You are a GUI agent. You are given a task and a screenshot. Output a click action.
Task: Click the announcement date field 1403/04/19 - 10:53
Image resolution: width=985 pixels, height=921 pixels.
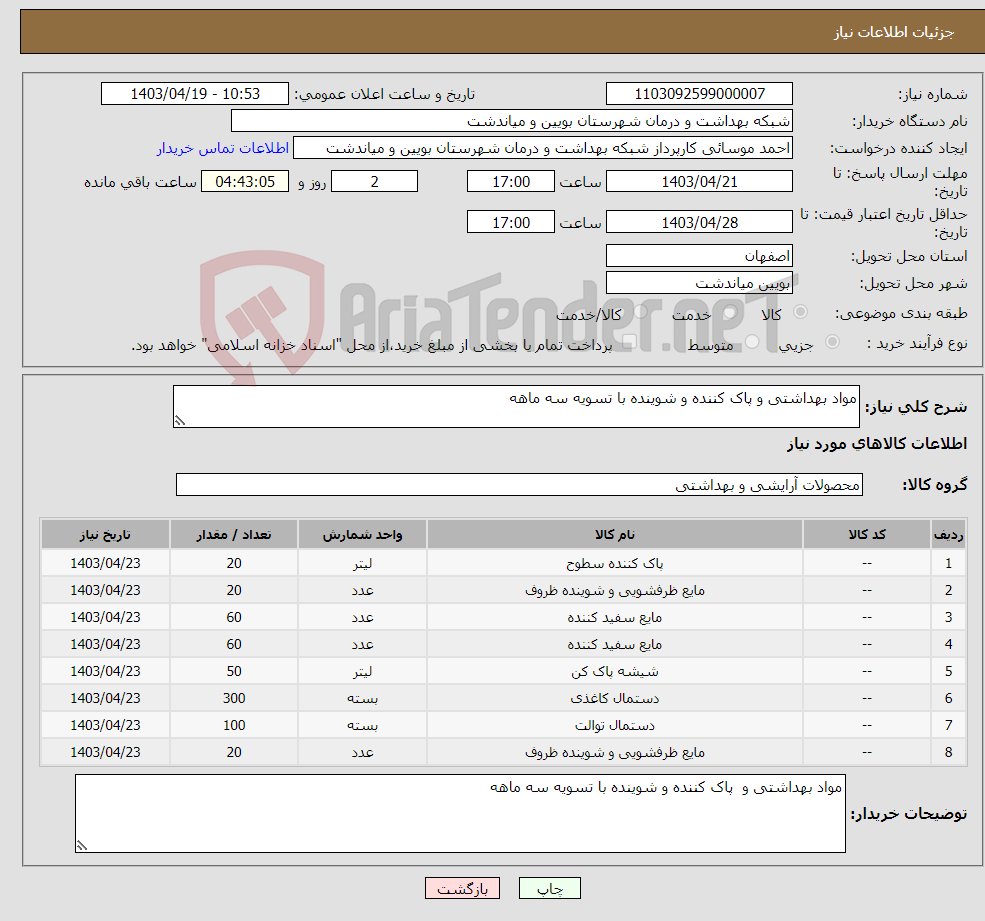tap(195, 94)
